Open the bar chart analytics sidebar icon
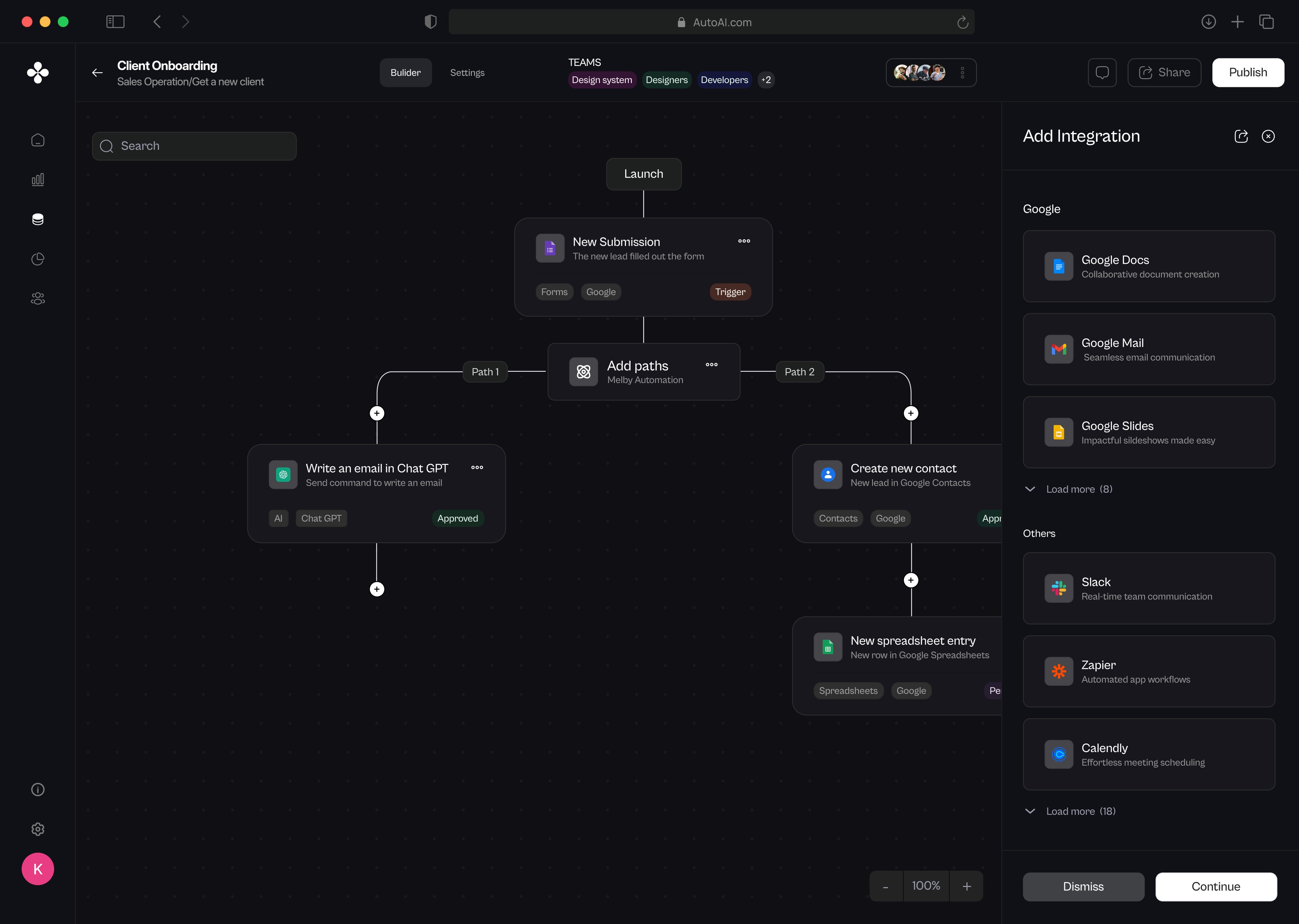This screenshot has width=1299, height=924. point(37,180)
